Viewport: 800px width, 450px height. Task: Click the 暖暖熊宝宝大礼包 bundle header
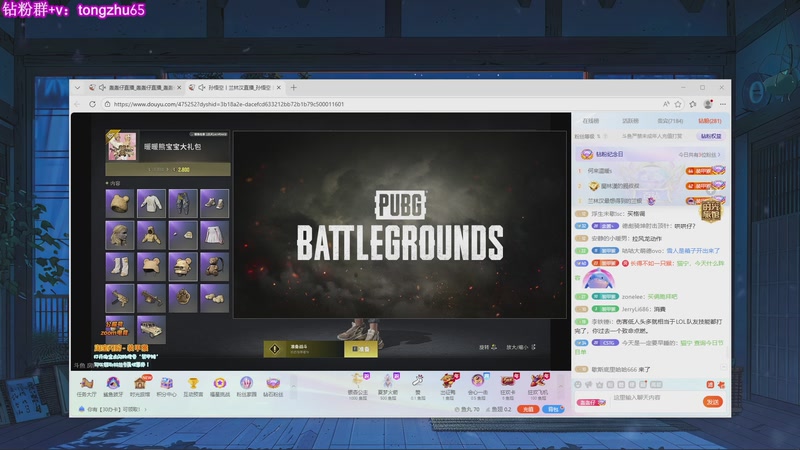(167, 146)
